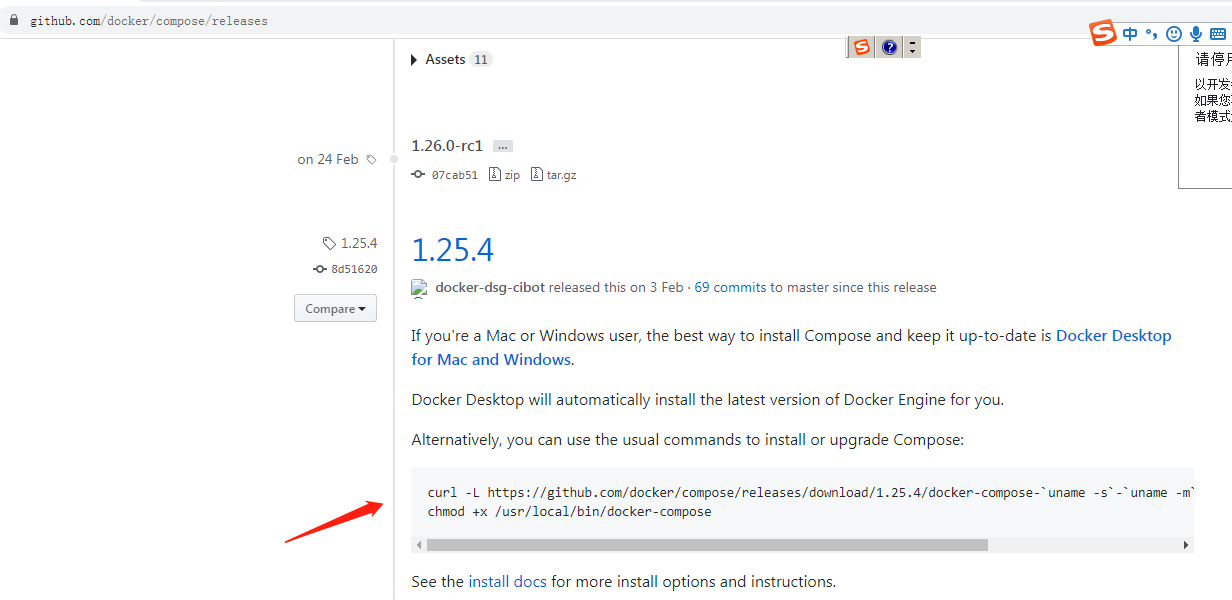Click the Sogou emoji smiley icon
This screenshot has width=1232, height=600.
click(x=1174, y=34)
